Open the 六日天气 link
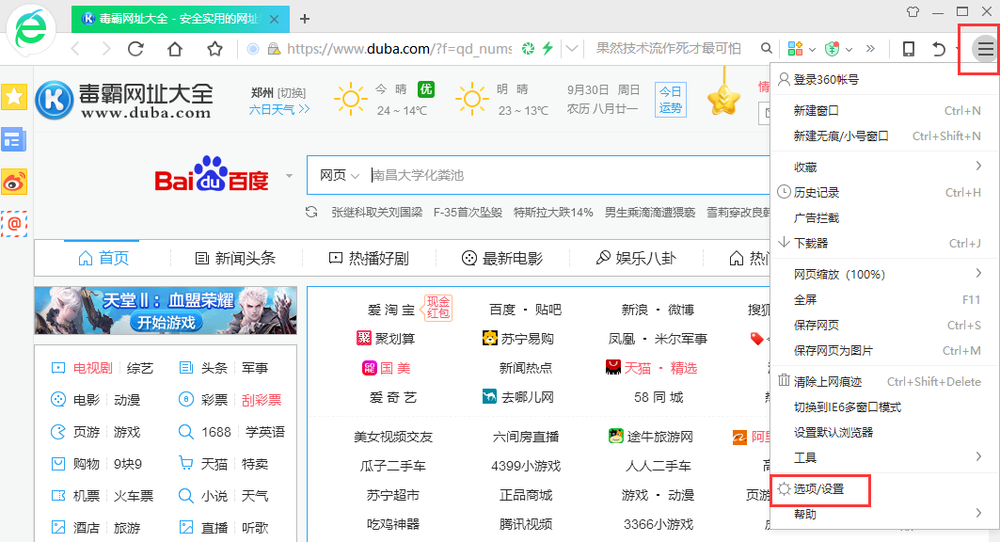The image size is (1000, 542). click(279, 110)
